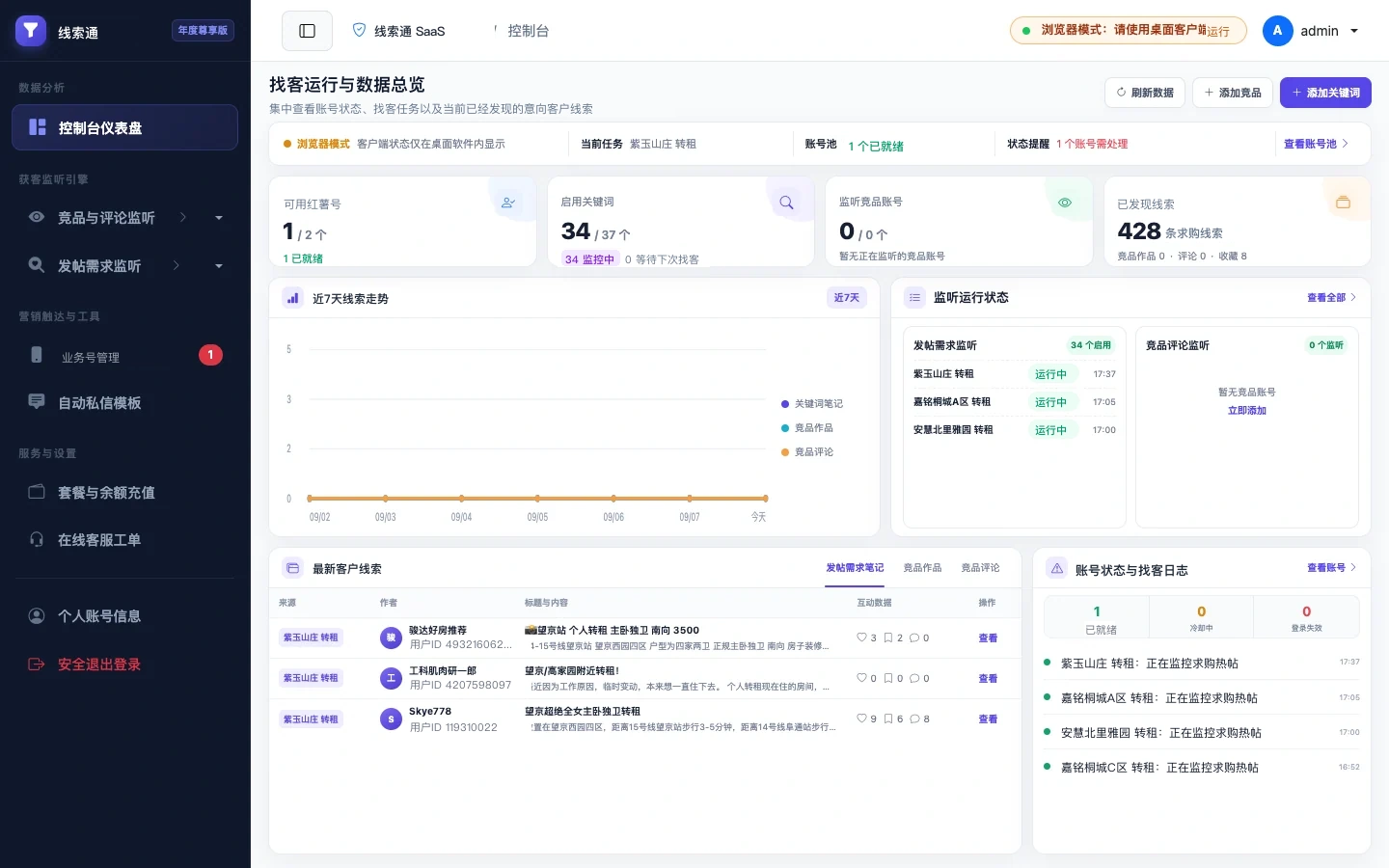Click the 添加关键词 button

pyautogui.click(x=1325, y=93)
